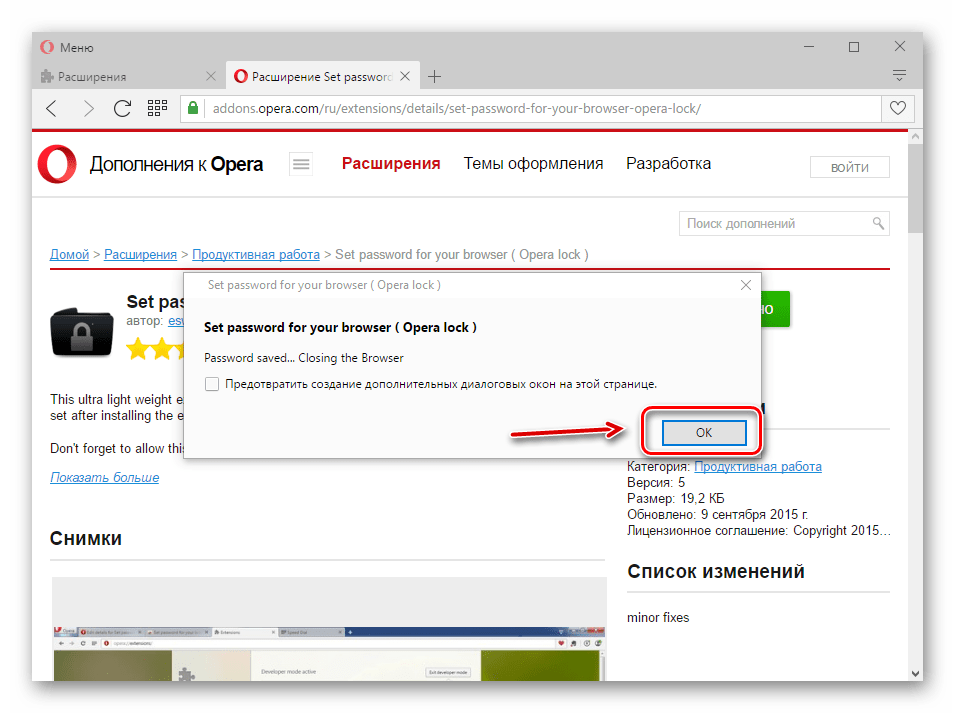Open Расширения navigation item
Viewport: 955px width, 713px height.
[x=391, y=163]
